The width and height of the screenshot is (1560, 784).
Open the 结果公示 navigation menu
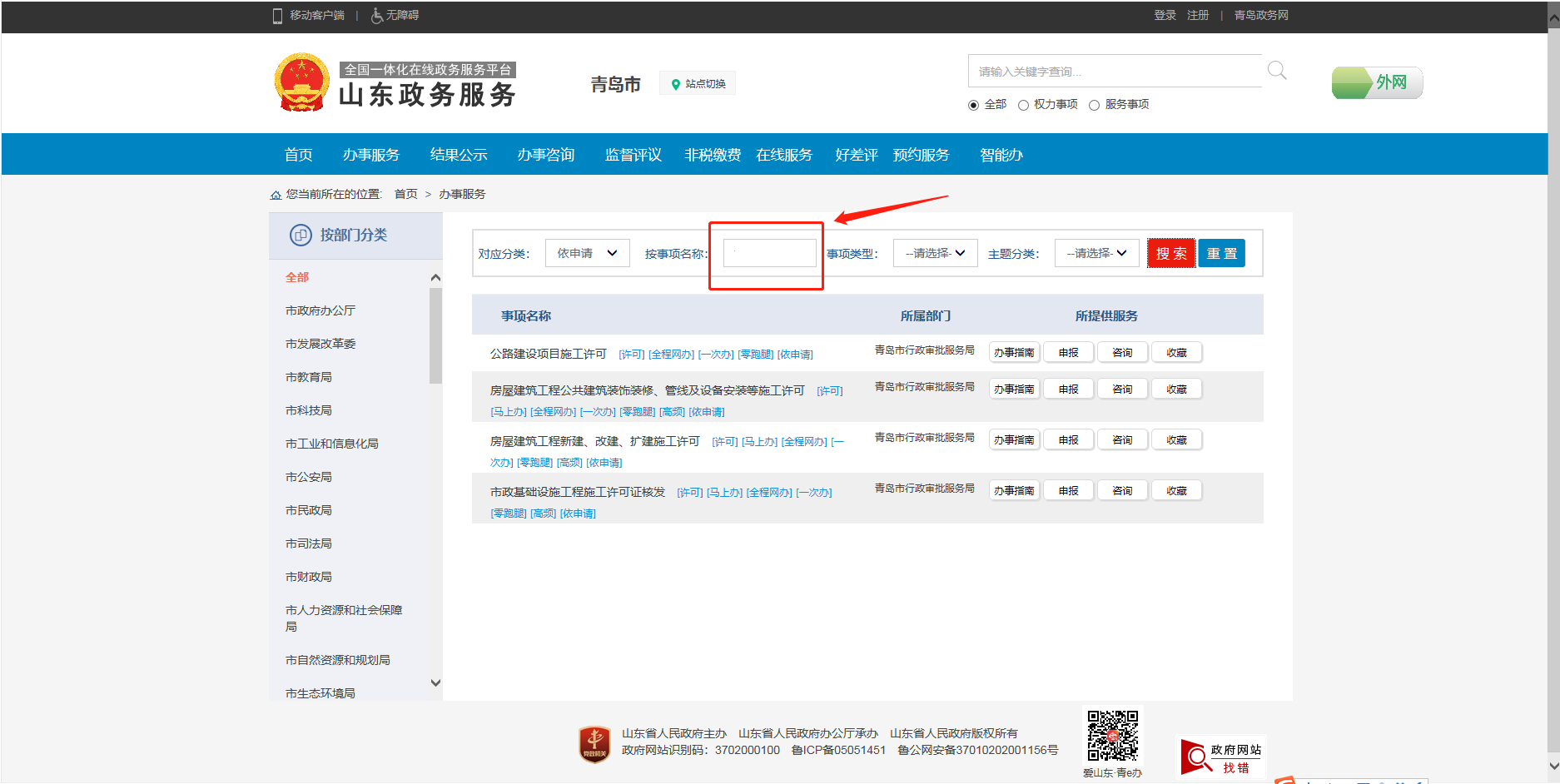tap(459, 155)
